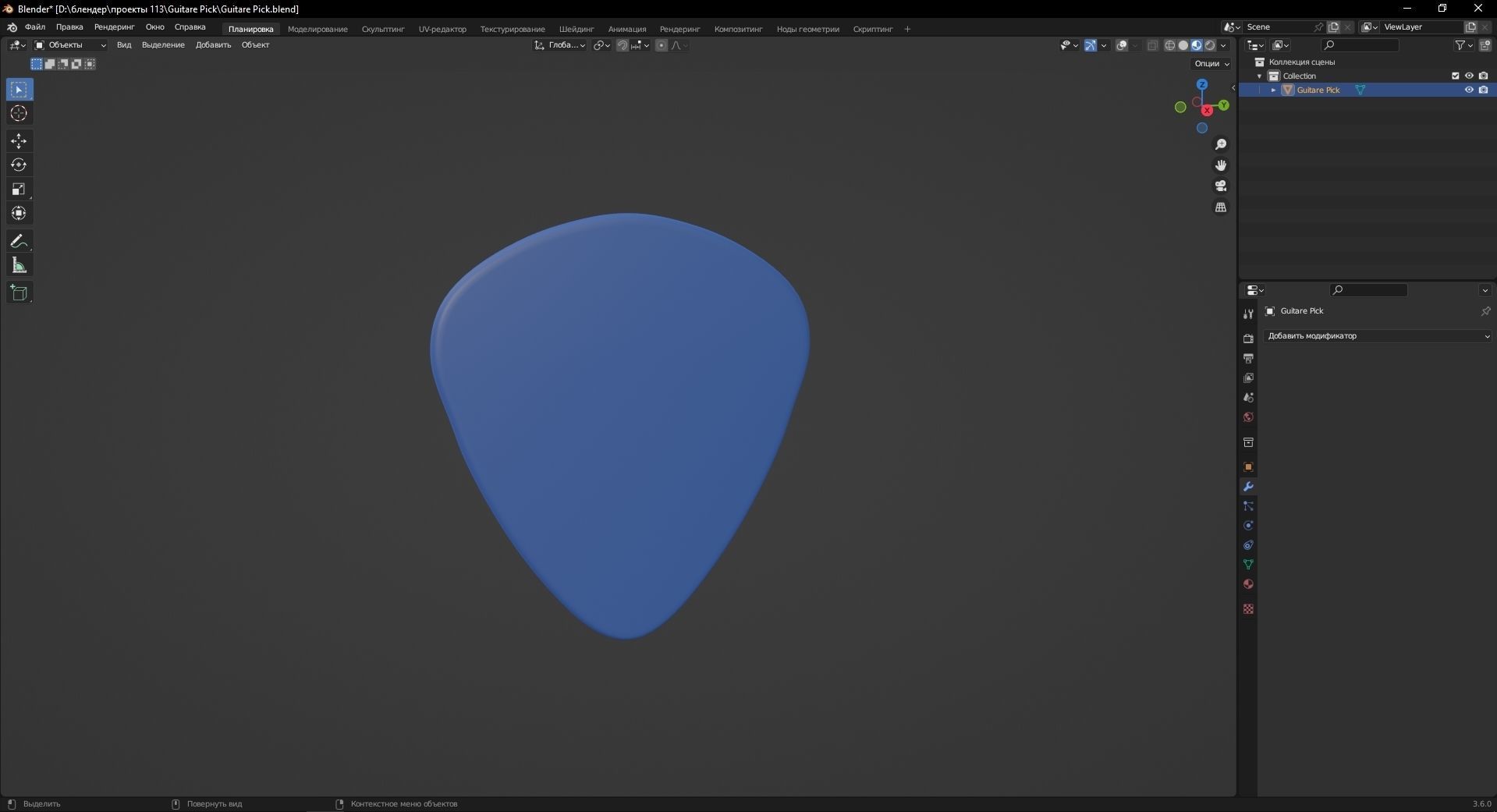Hide Collection in viewport via eye icon
The height and width of the screenshot is (812, 1497).
tap(1469, 76)
